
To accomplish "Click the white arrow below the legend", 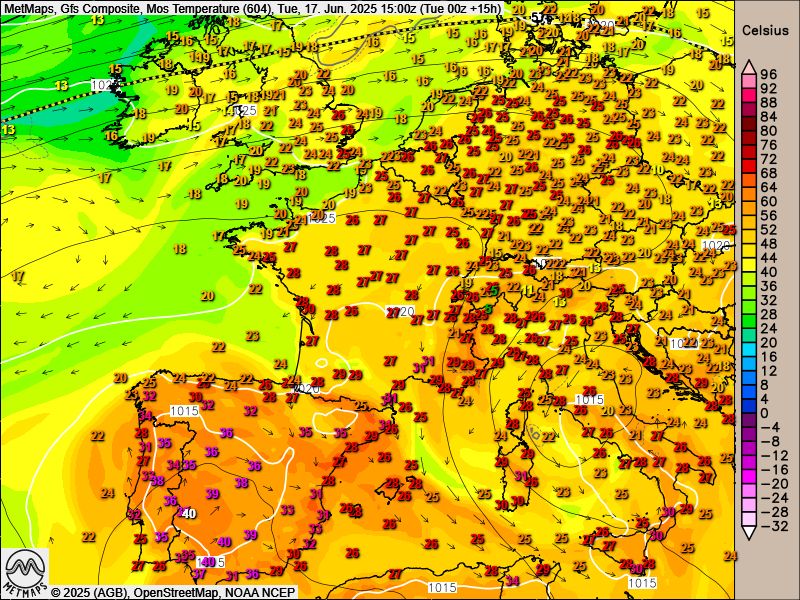I will point(747,535).
